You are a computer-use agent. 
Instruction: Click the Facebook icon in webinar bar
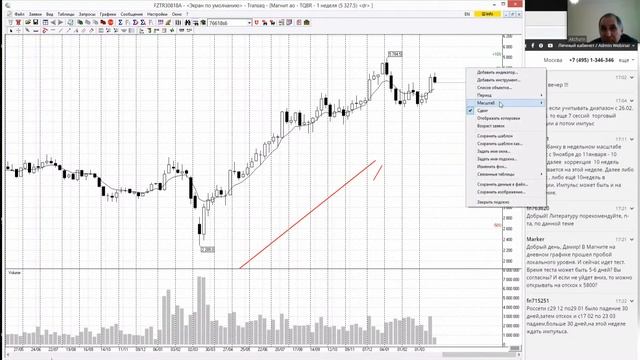tap(533, 46)
